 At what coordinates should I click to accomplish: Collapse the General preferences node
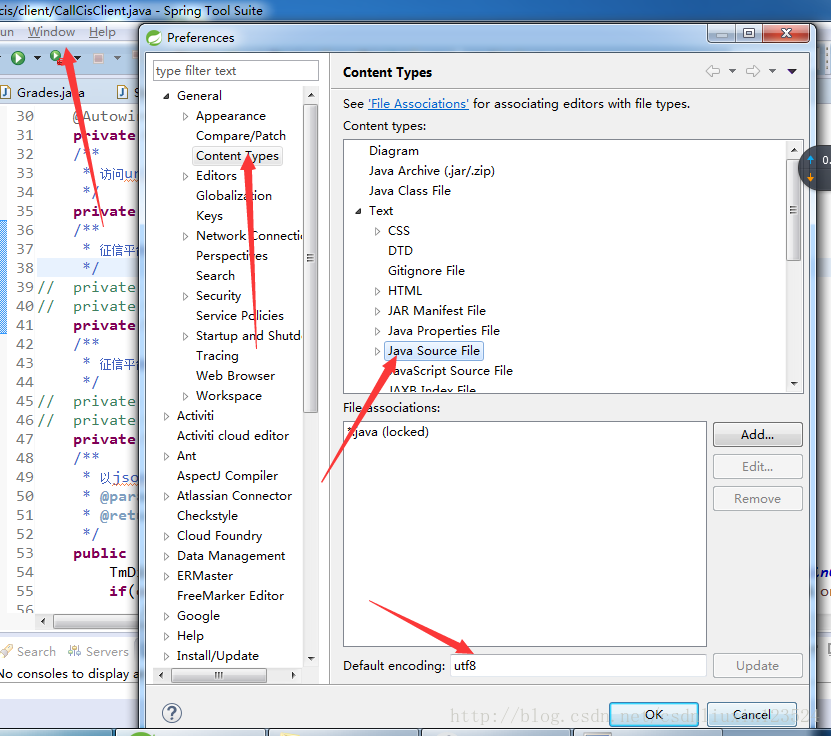coord(166,96)
